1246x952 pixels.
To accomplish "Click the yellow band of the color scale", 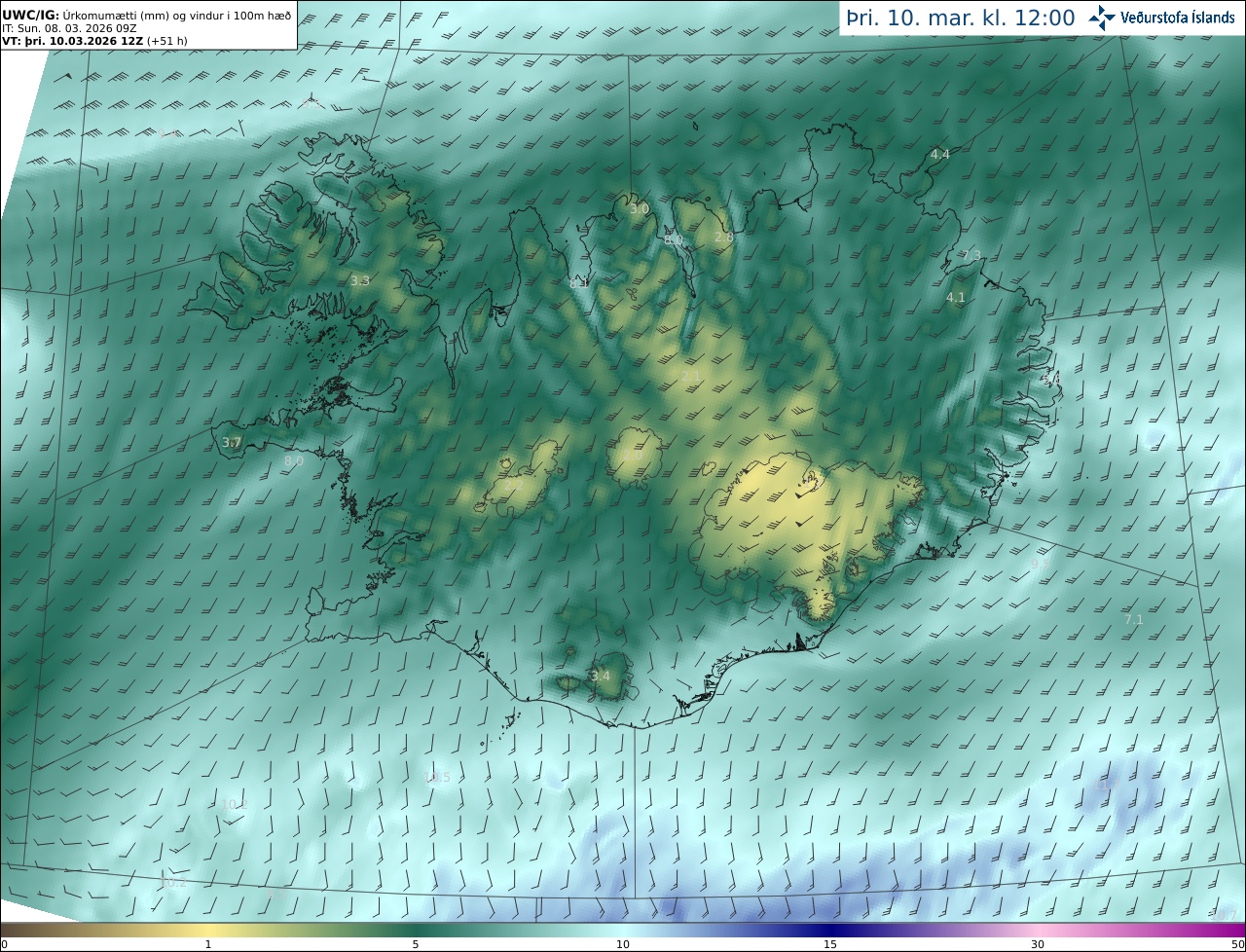I will (x=208, y=930).
